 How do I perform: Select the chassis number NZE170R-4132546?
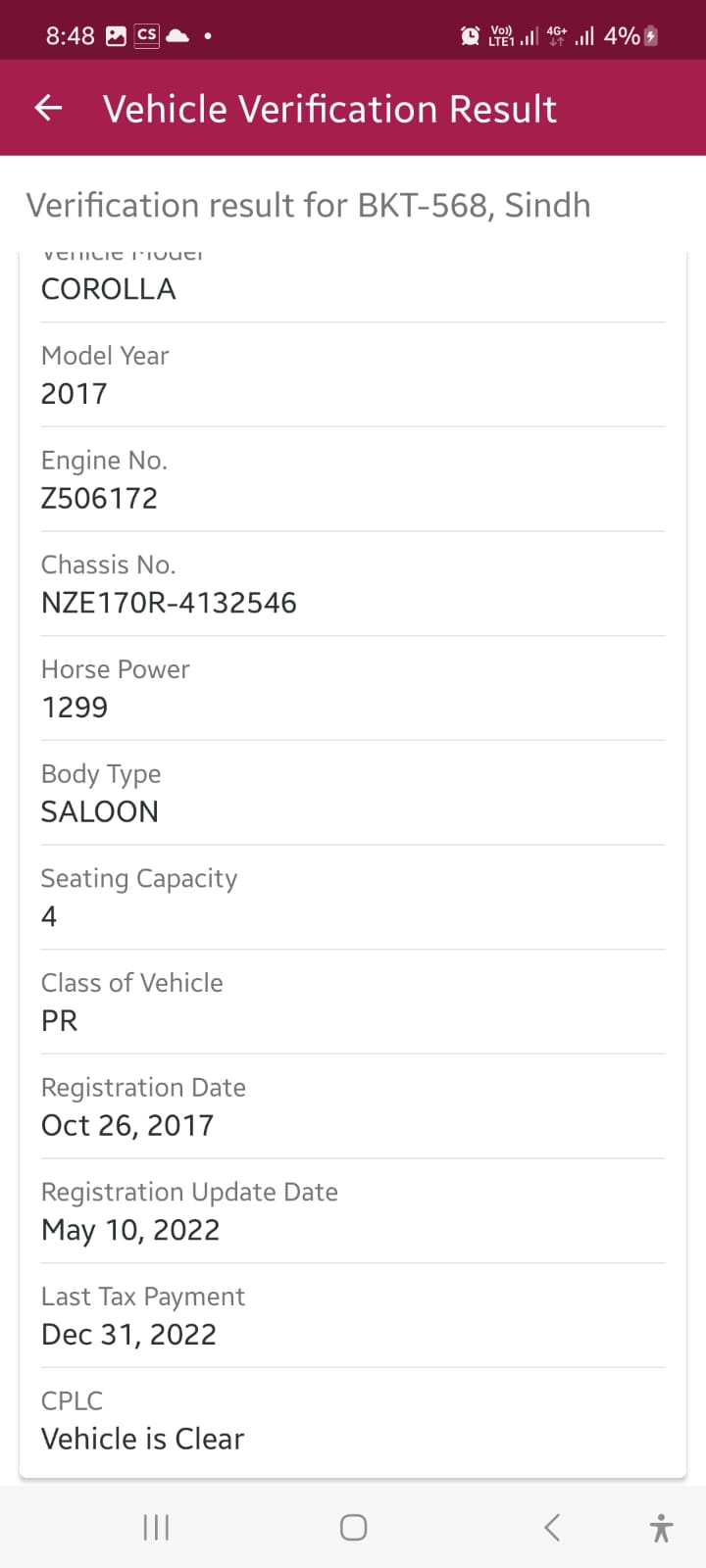tap(169, 603)
